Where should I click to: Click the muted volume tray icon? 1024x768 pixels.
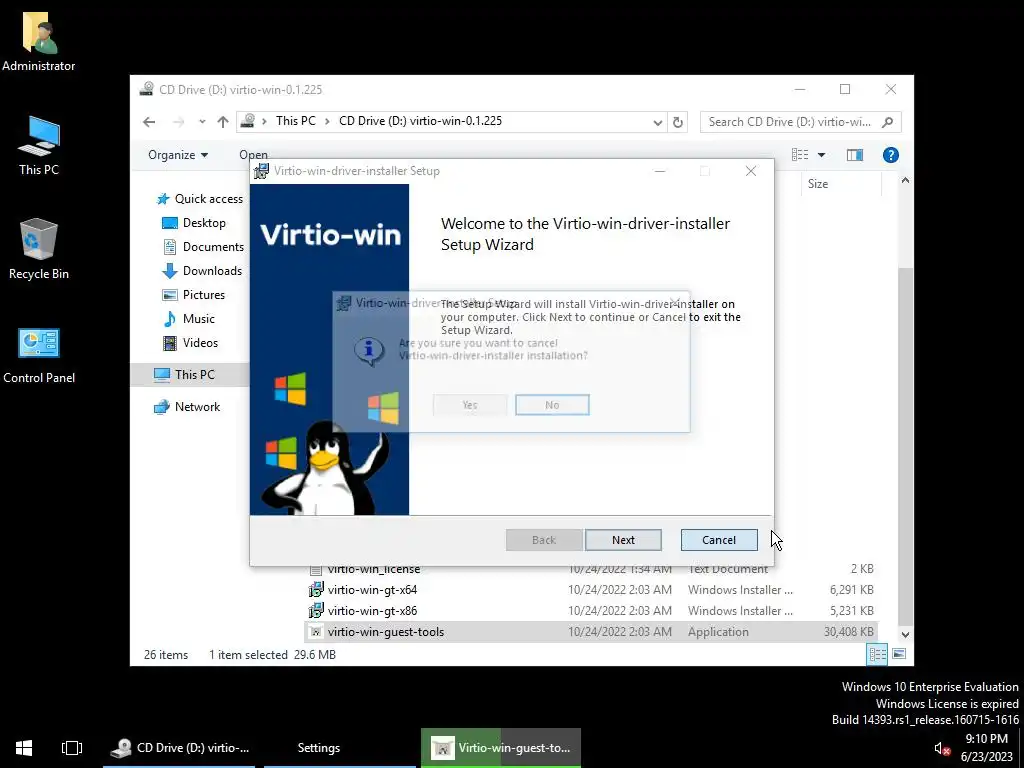point(941,748)
